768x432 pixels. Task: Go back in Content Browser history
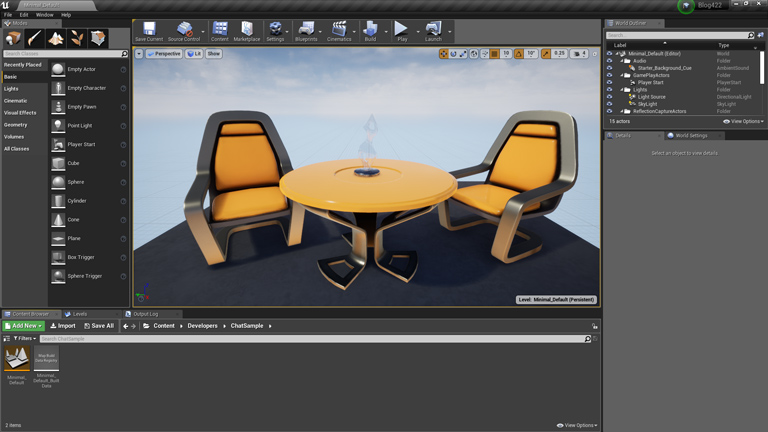[125, 326]
